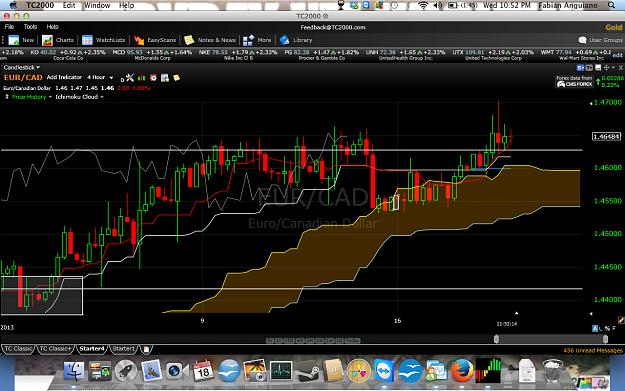Click the More toolbar item
This screenshot has width=625, height=391.
(x=257, y=40)
